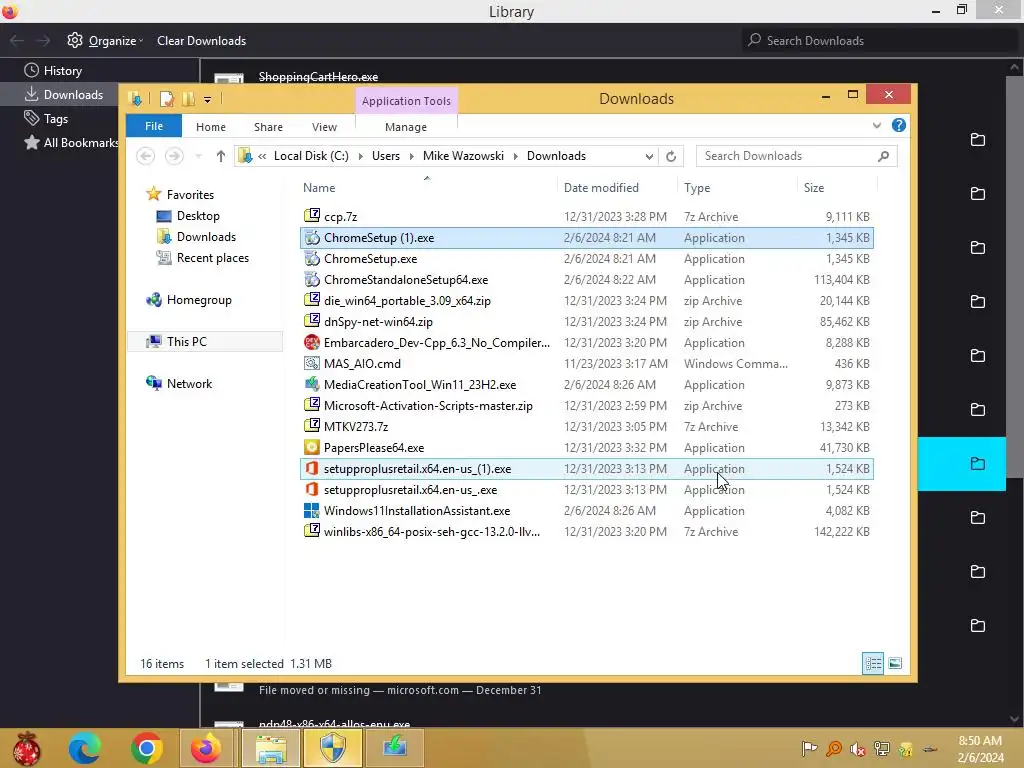
Task: Click Clear Downloads in Library toolbar
Action: pyautogui.click(x=201, y=40)
